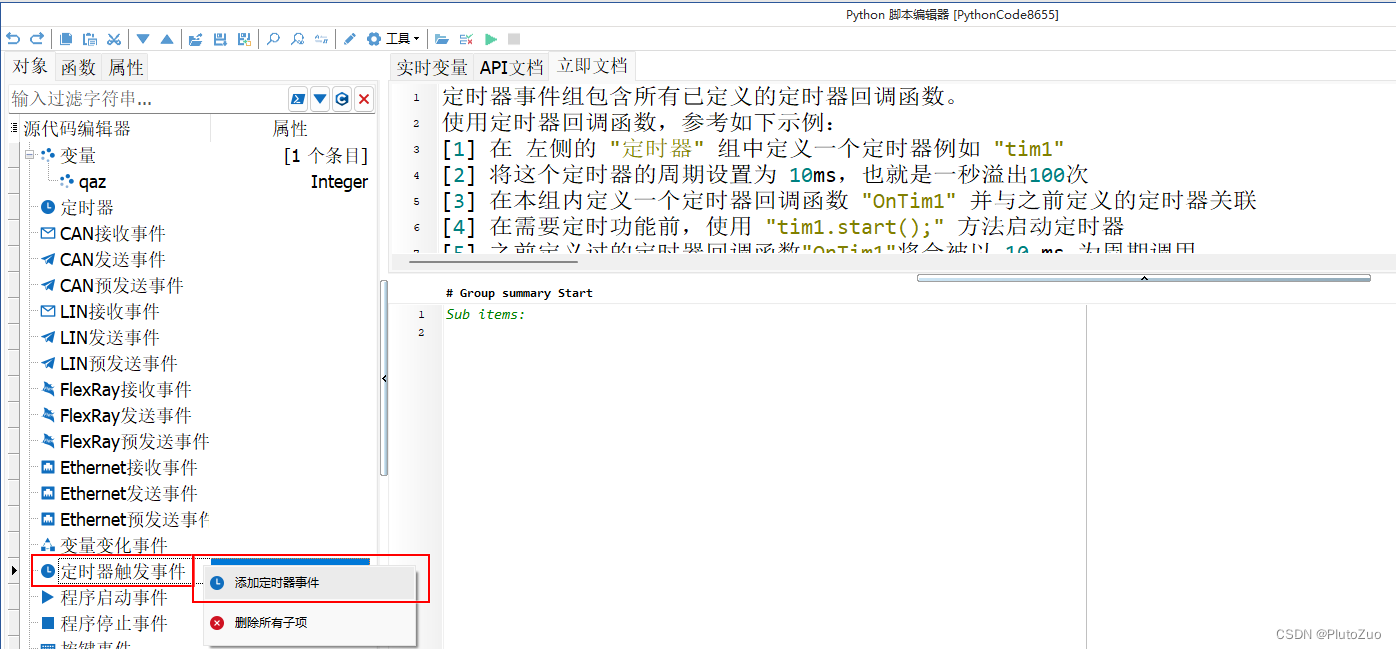Click the script search icon next to filter input
The image size is (1396, 649).
pos(297,98)
